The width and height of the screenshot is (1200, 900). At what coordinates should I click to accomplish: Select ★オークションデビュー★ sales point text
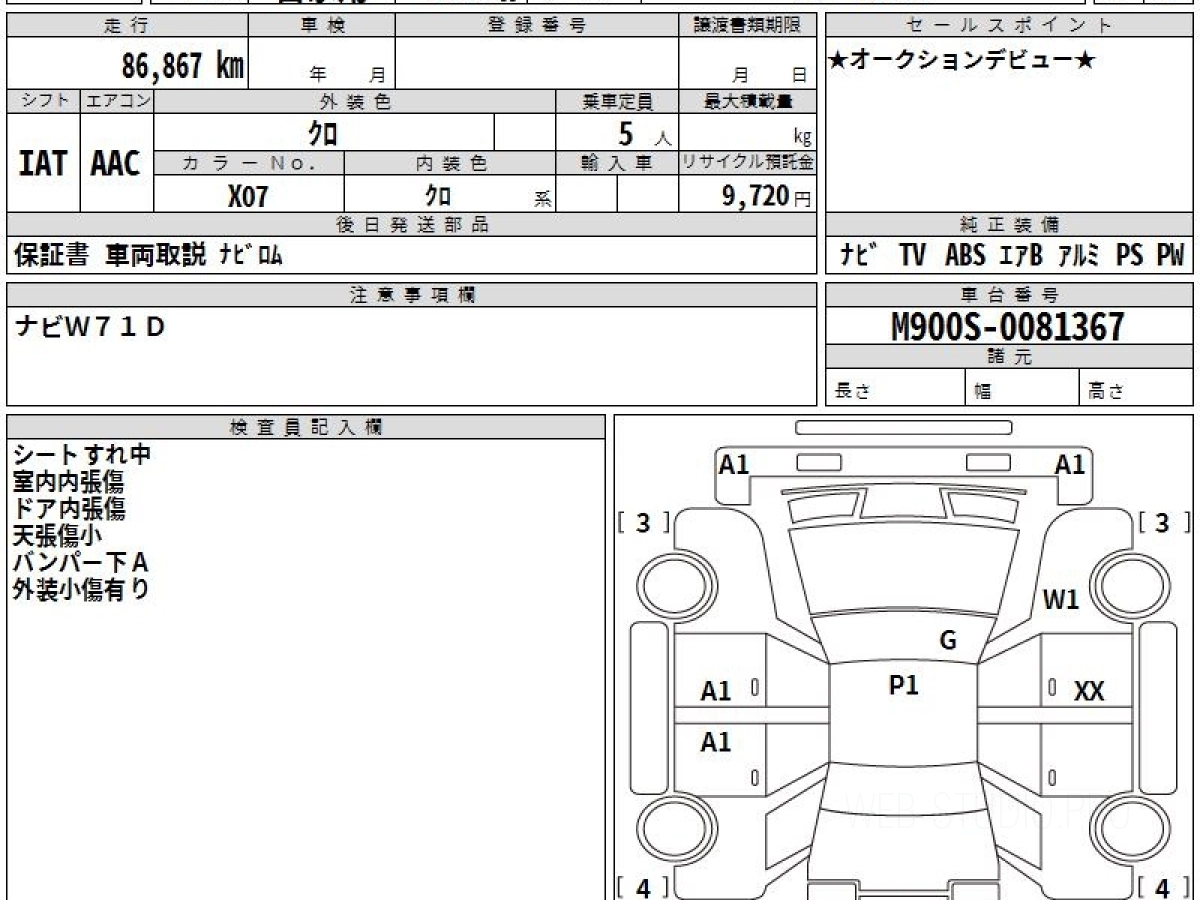pos(962,61)
